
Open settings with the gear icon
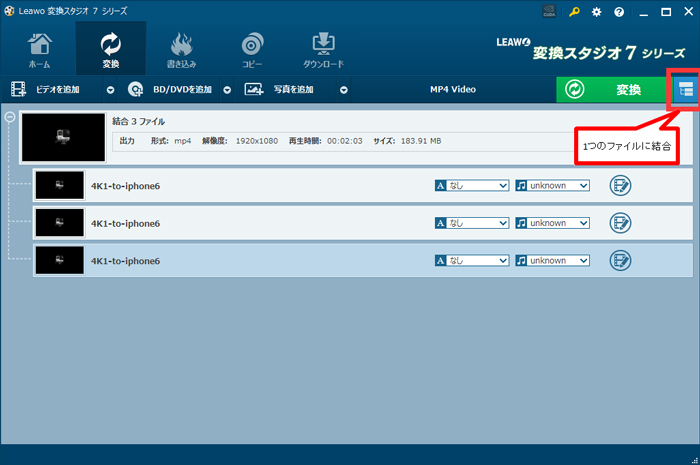click(x=597, y=13)
